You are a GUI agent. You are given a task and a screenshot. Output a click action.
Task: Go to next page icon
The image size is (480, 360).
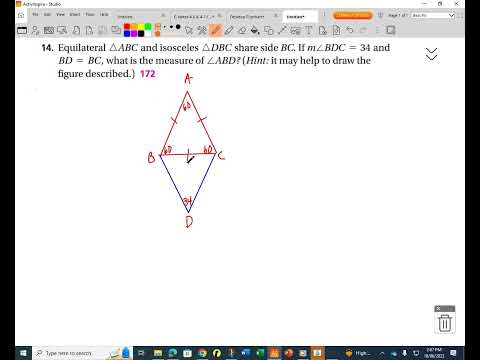89,31
